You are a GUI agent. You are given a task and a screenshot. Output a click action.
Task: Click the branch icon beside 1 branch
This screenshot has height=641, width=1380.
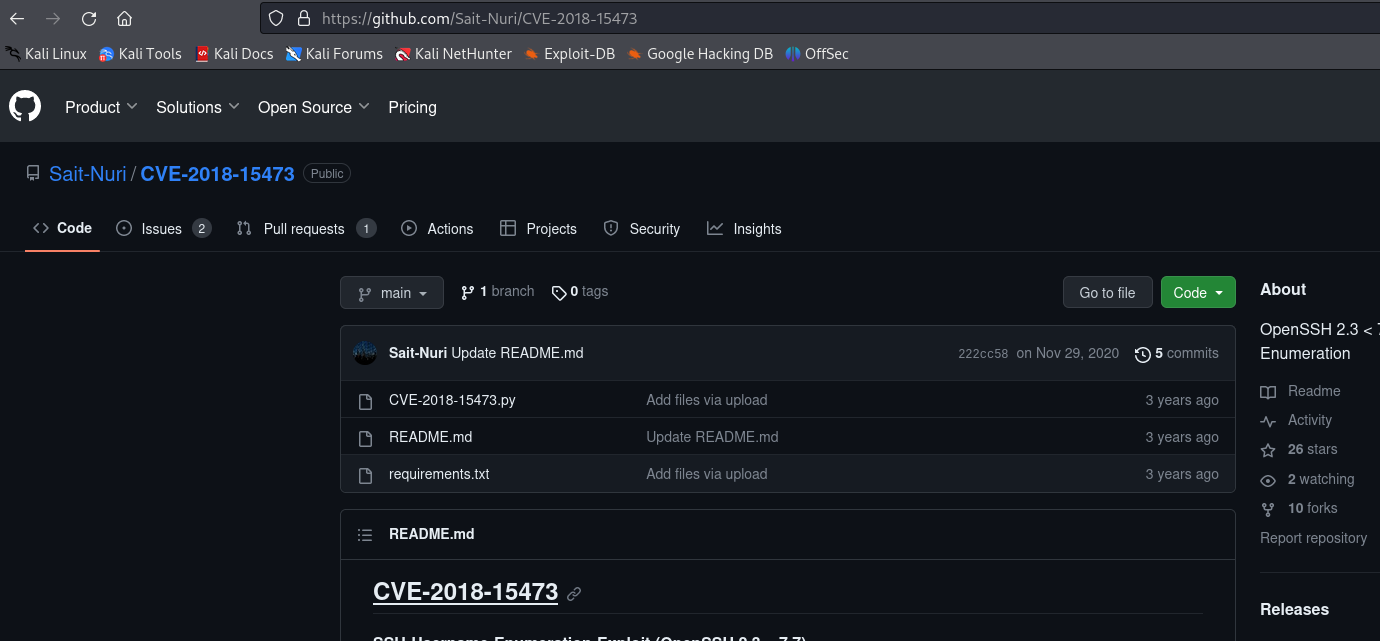(x=467, y=292)
